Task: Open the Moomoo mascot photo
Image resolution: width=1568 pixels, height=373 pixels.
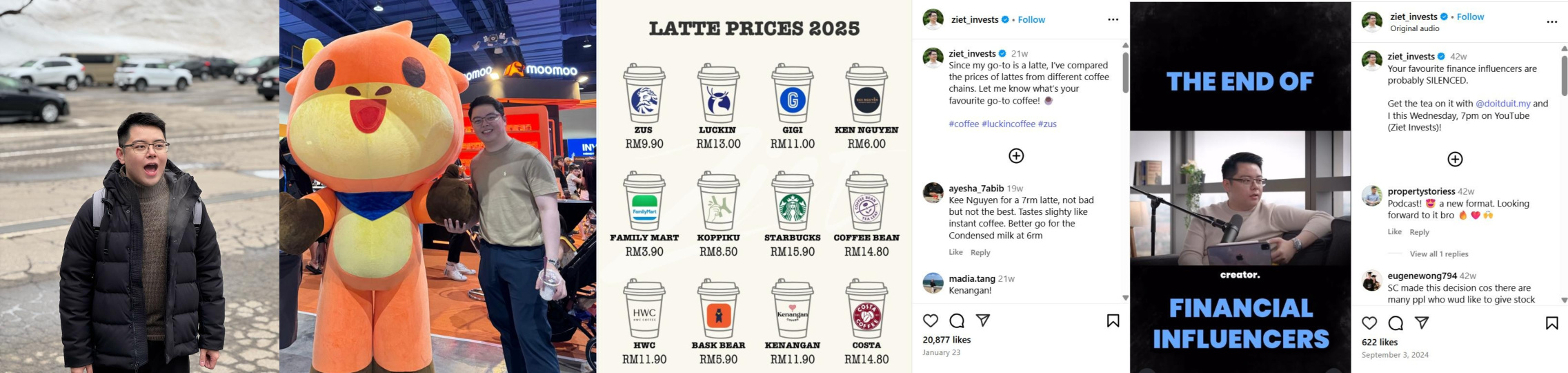Action: (x=437, y=186)
